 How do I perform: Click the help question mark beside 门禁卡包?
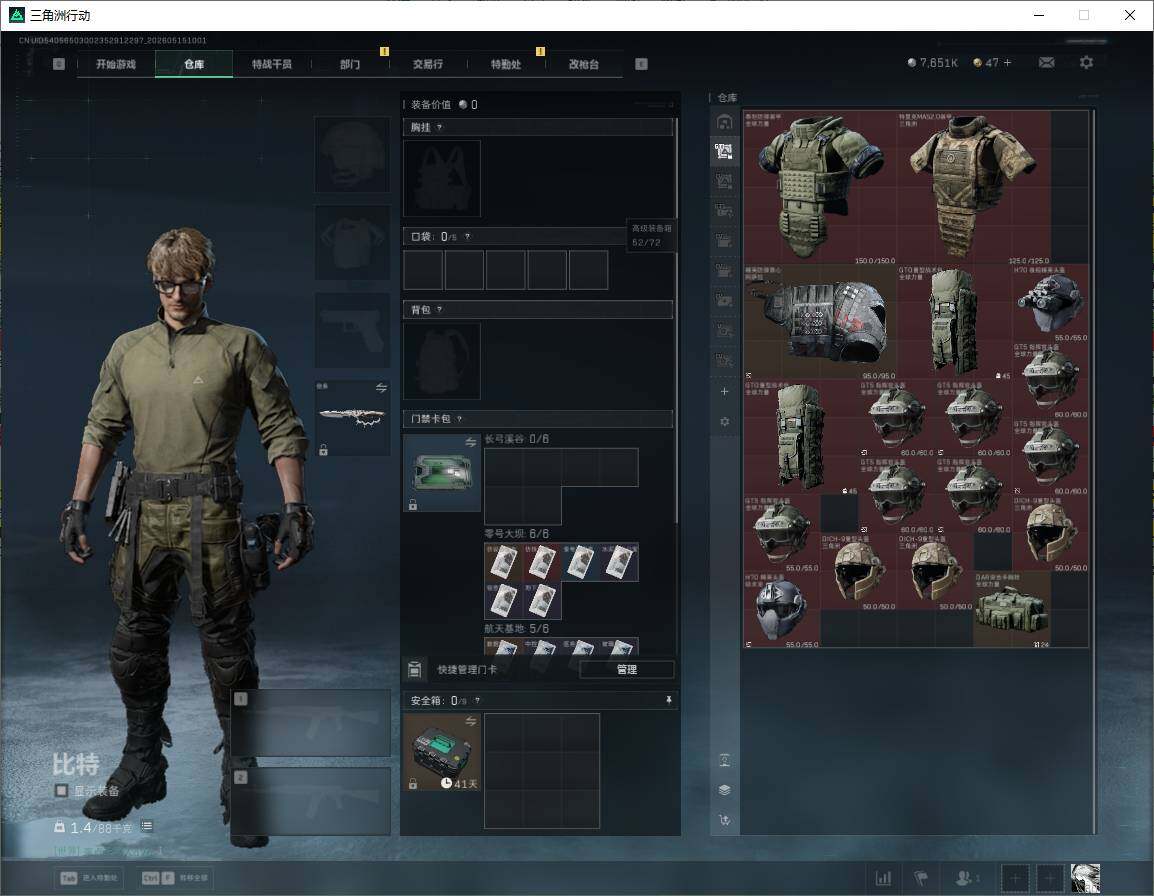459,419
